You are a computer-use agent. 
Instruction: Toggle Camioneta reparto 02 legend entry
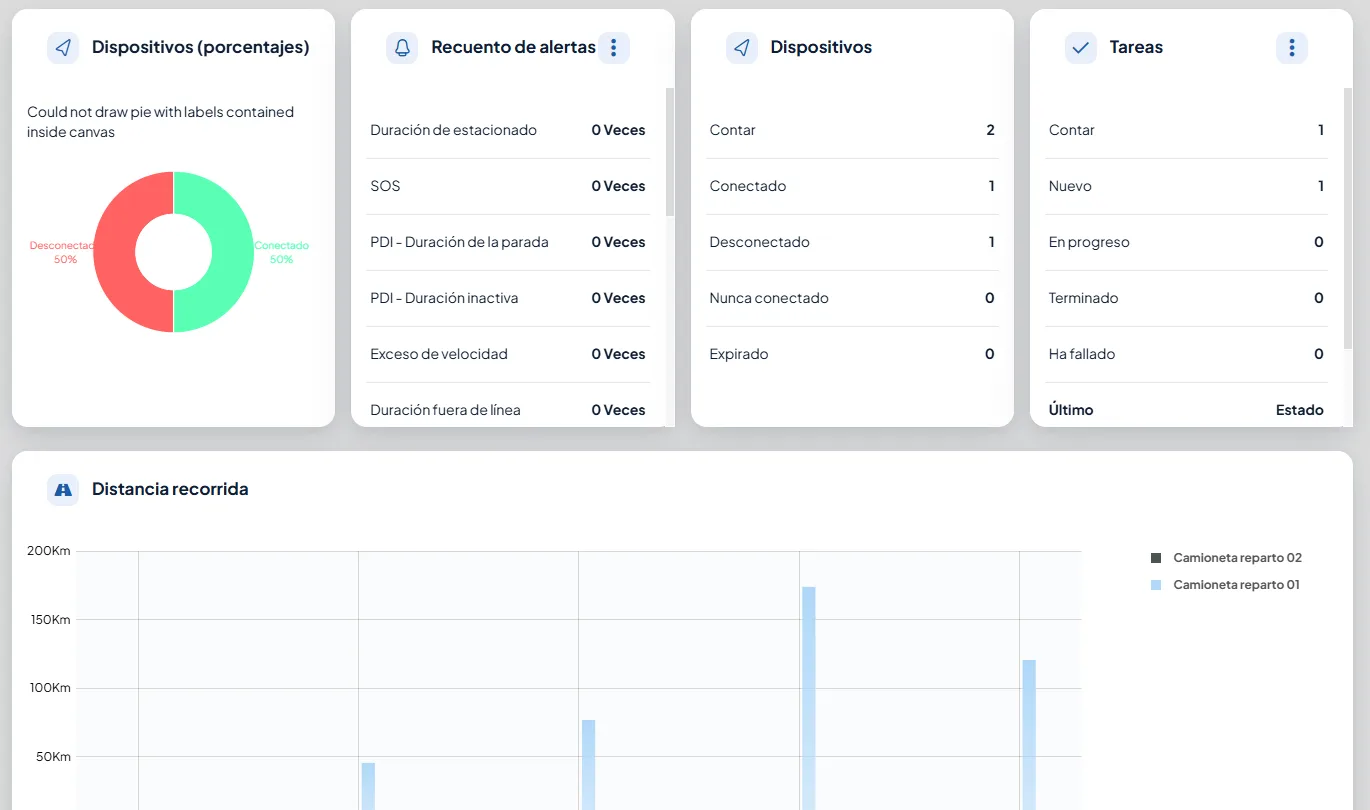1227,558
